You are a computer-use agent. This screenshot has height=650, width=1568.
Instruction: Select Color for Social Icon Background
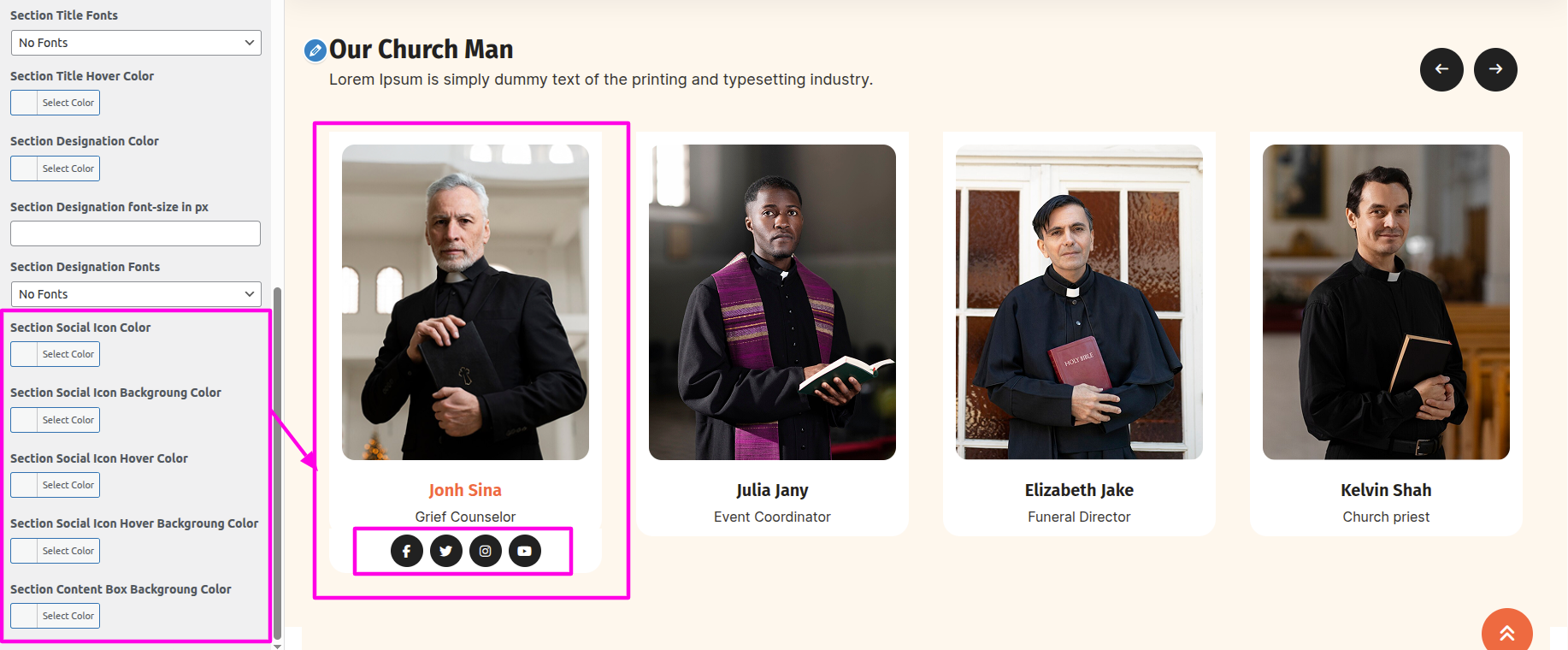(x=56, y=420)
